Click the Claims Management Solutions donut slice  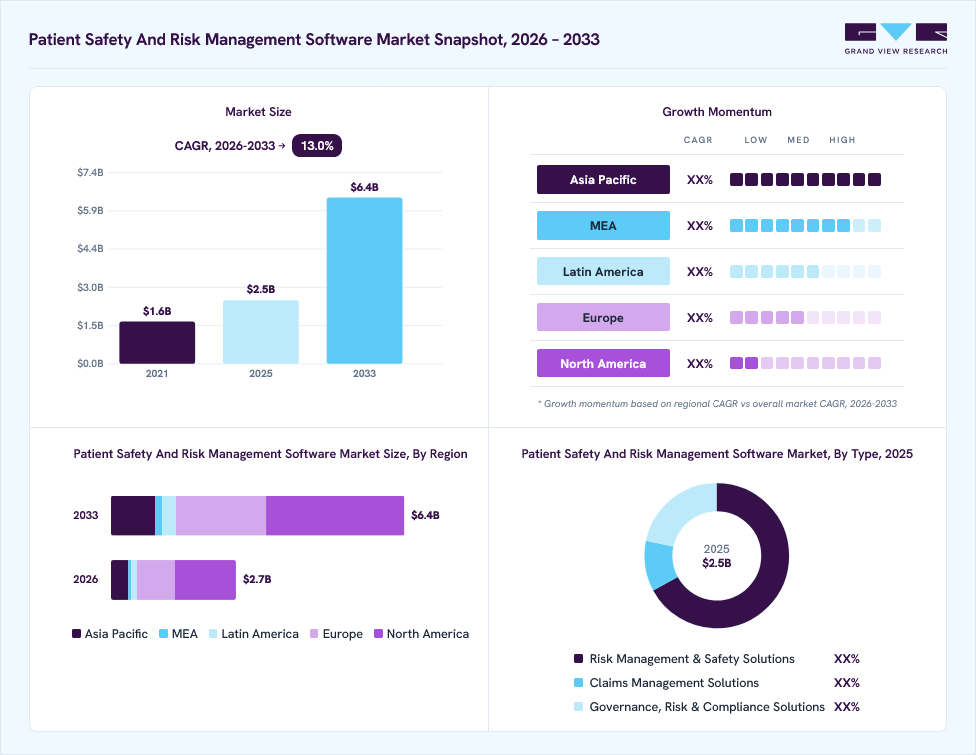(x=660, y=563)
